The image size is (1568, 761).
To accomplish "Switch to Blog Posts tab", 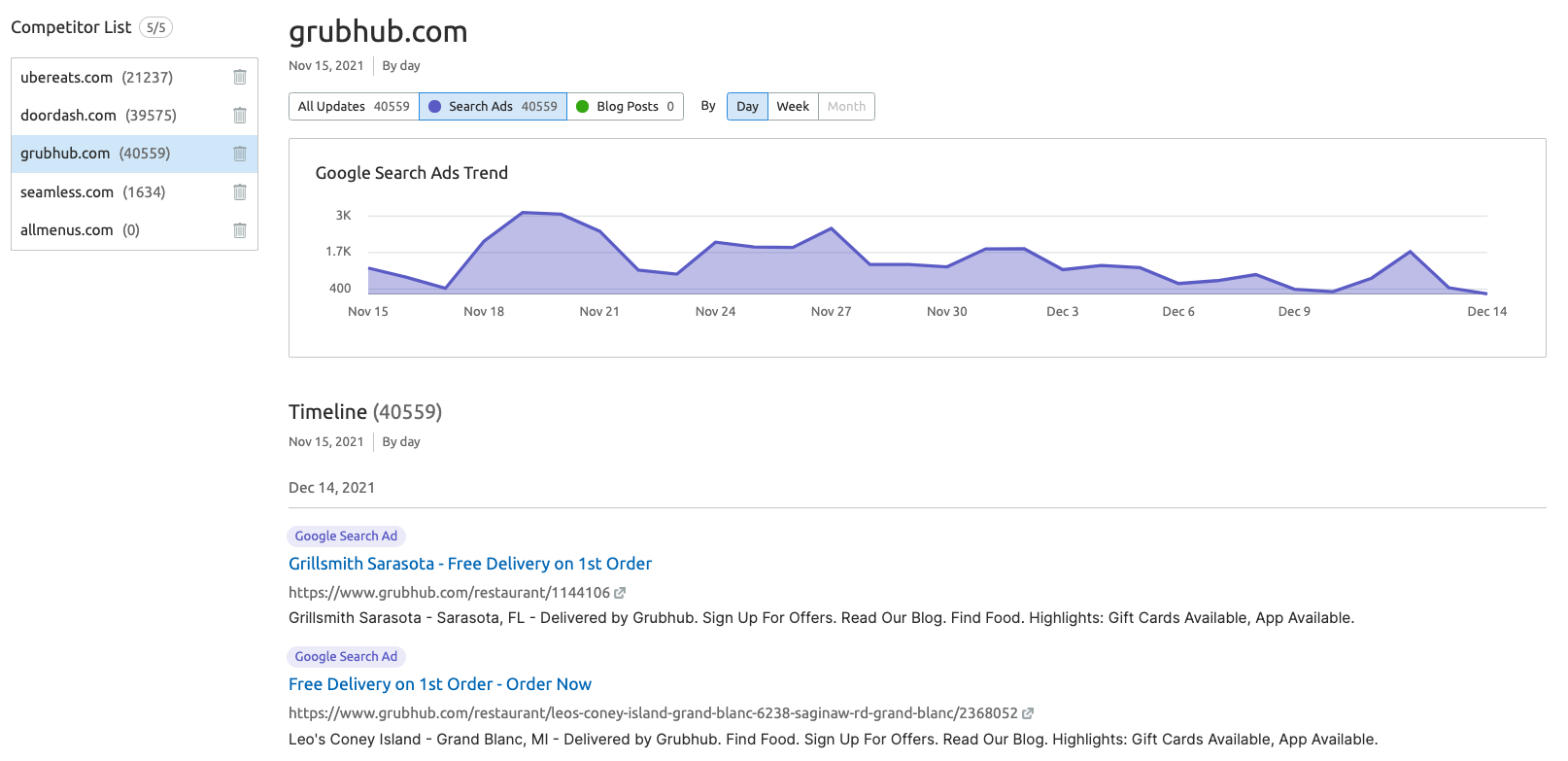I will pos(625,107).
